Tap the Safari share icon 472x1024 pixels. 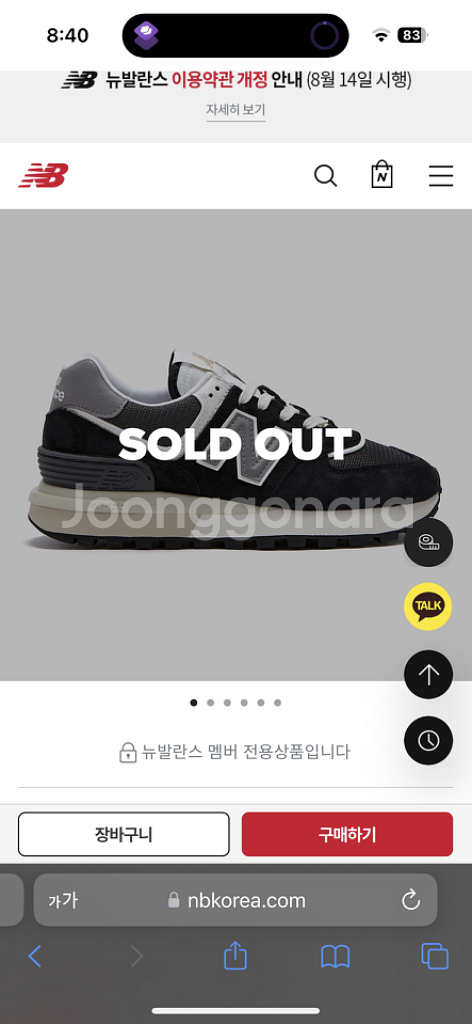pos(236,957)
